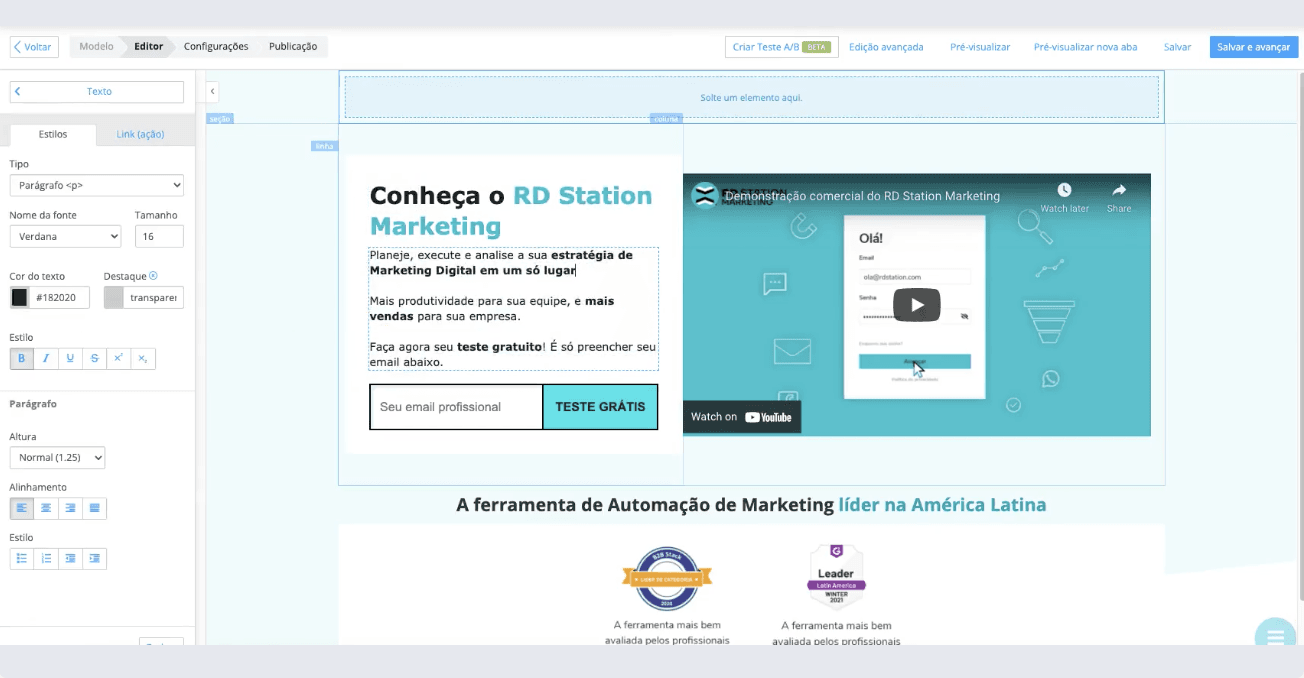Click Watch on YouTube link

coord(741,417)
